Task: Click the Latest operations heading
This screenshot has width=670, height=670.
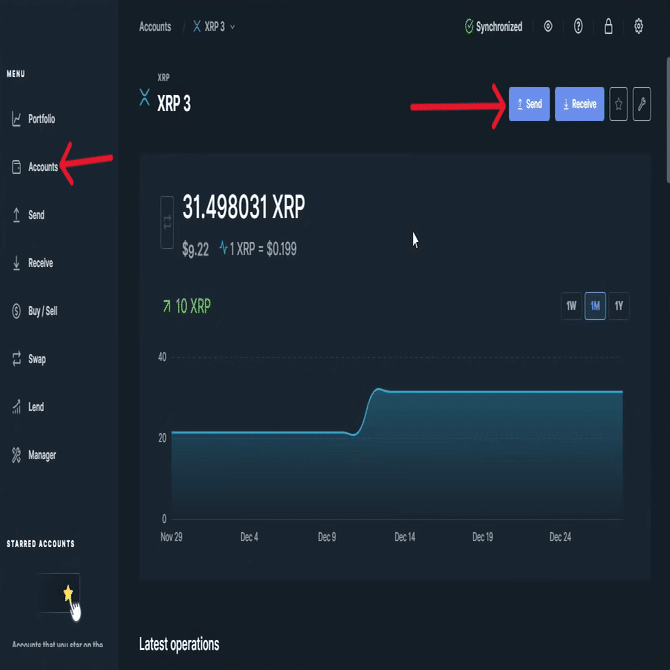Action: tap(179, 644)
